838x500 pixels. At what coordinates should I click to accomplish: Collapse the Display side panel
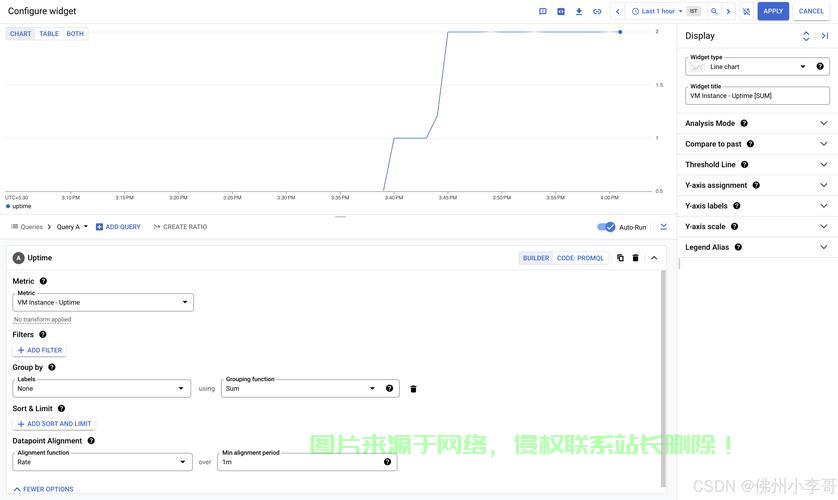[x=825, y=36]
